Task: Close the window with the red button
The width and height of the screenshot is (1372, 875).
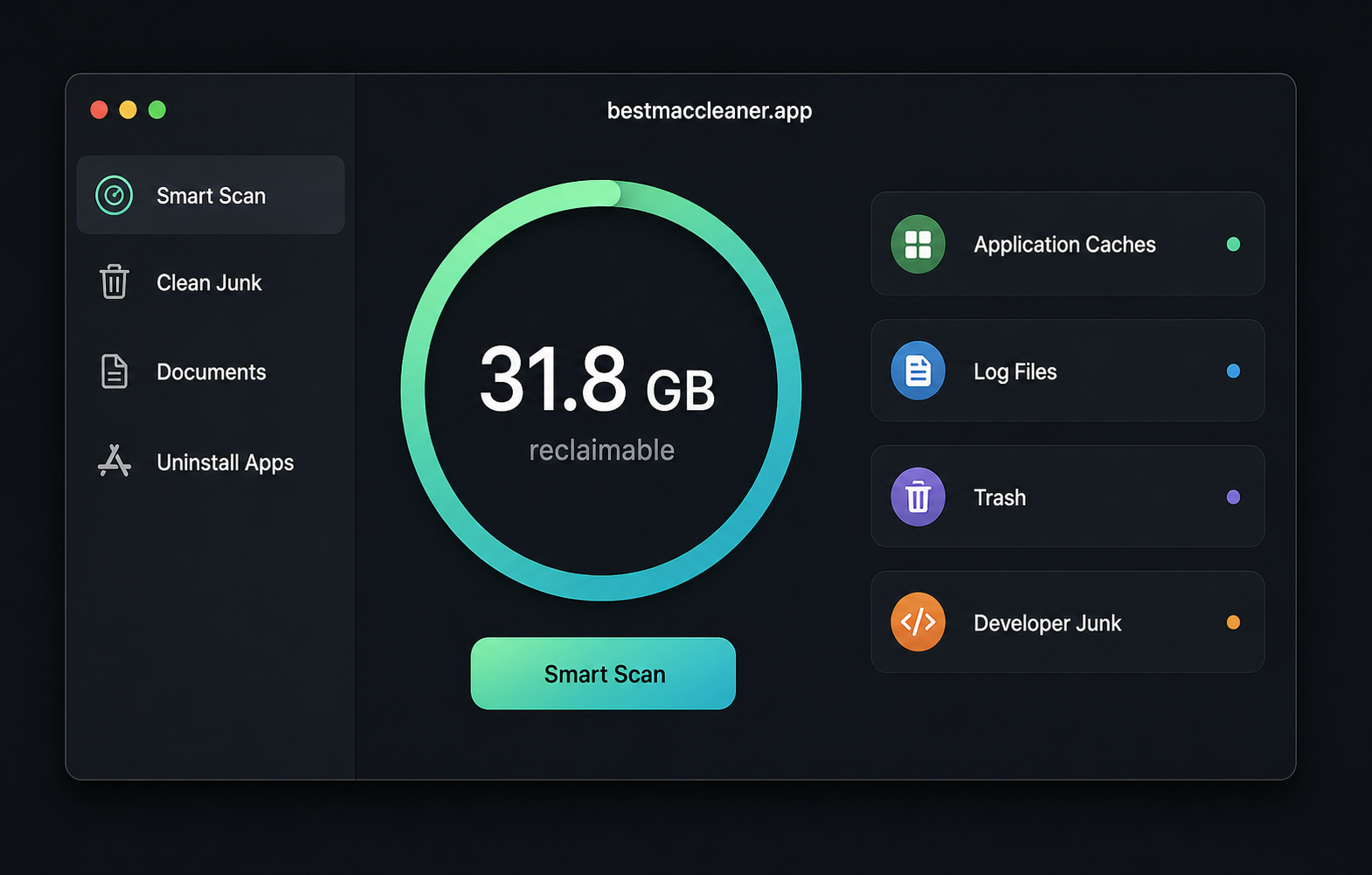Action: (x=99, y=109)
